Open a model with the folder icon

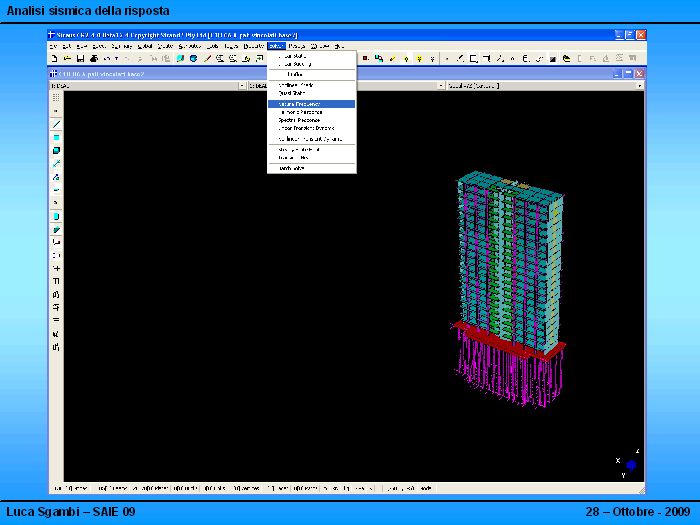click(66, 58)
